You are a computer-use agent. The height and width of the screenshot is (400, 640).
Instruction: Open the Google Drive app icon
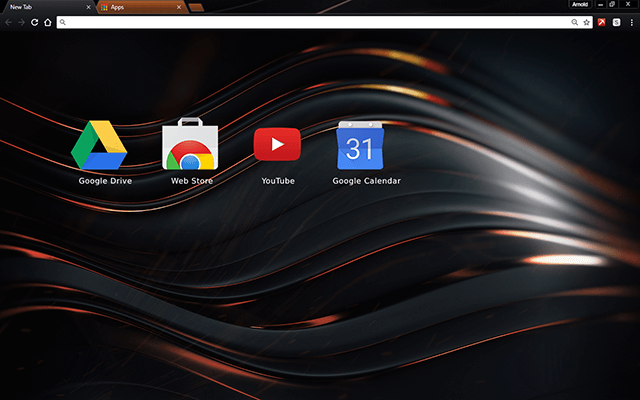(x=99, y=145)
